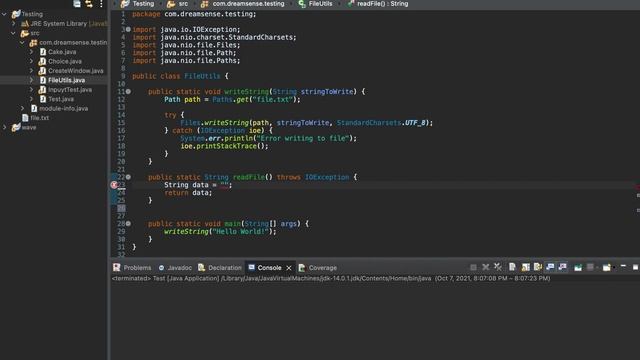Collapse writeString method fold at line 11

[x=128, y=91]
